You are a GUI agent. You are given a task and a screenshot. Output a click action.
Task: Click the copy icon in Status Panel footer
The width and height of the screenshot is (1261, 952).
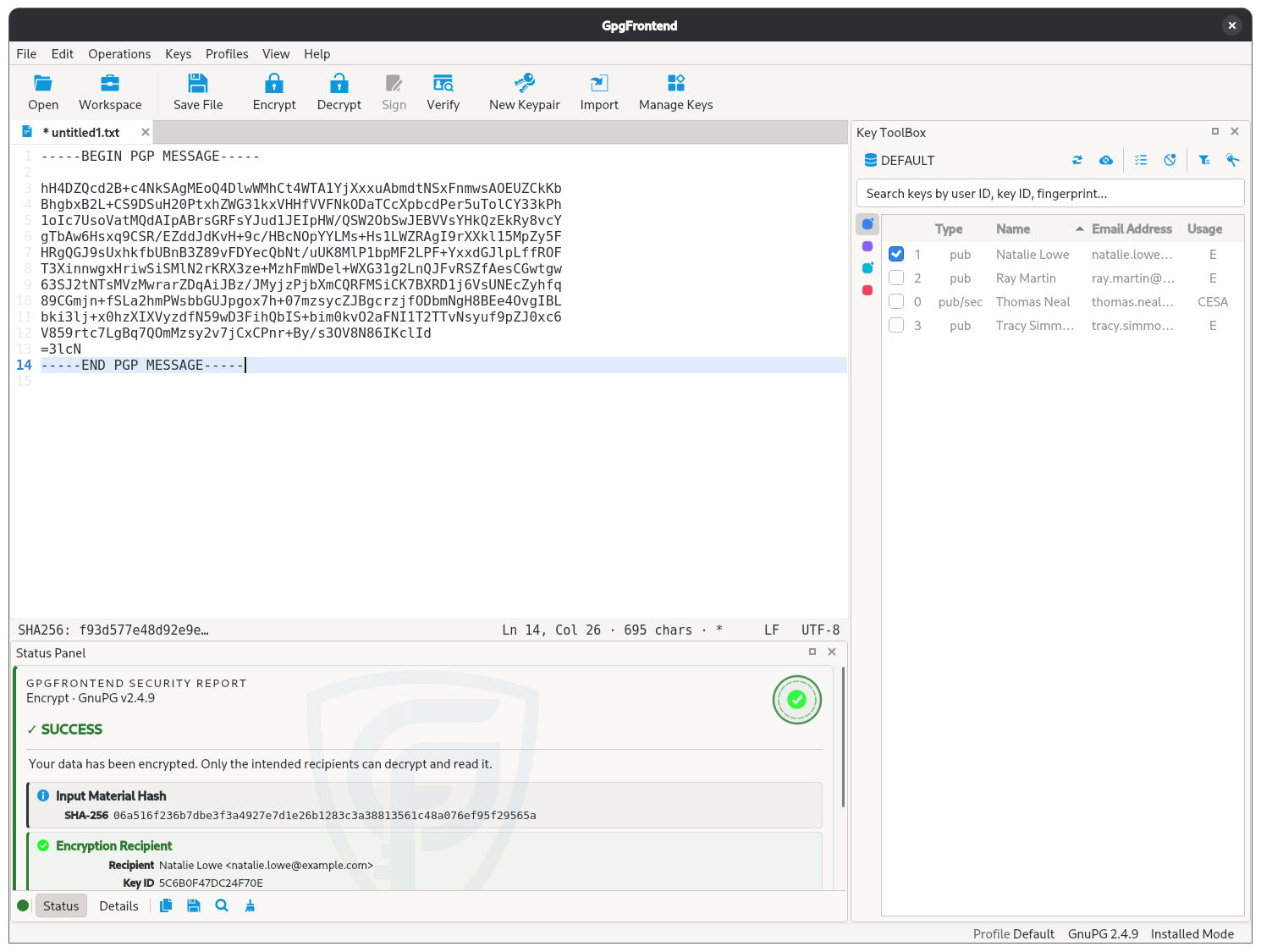166,905
